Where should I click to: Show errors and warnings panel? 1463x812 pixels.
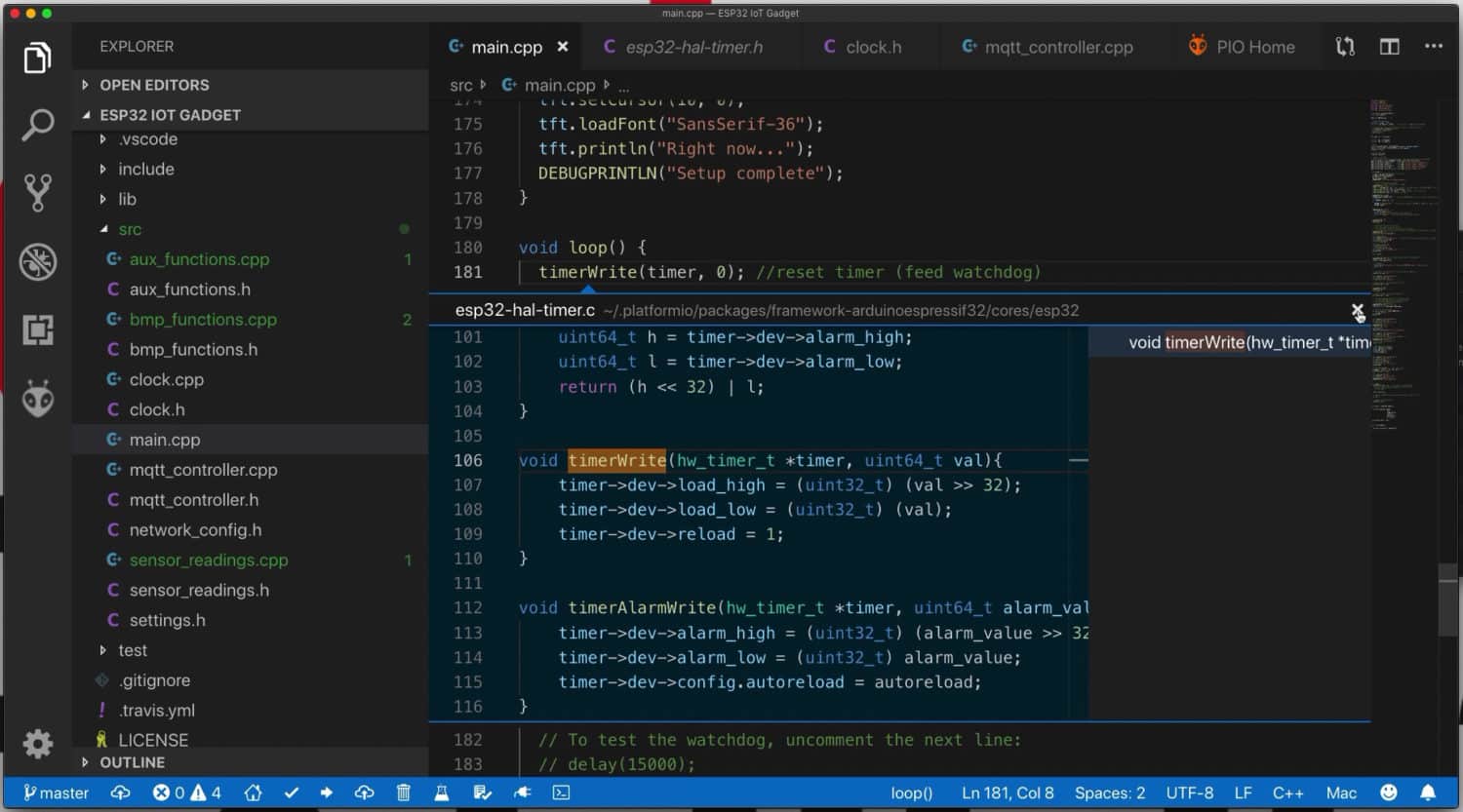(x=187, y=793)
